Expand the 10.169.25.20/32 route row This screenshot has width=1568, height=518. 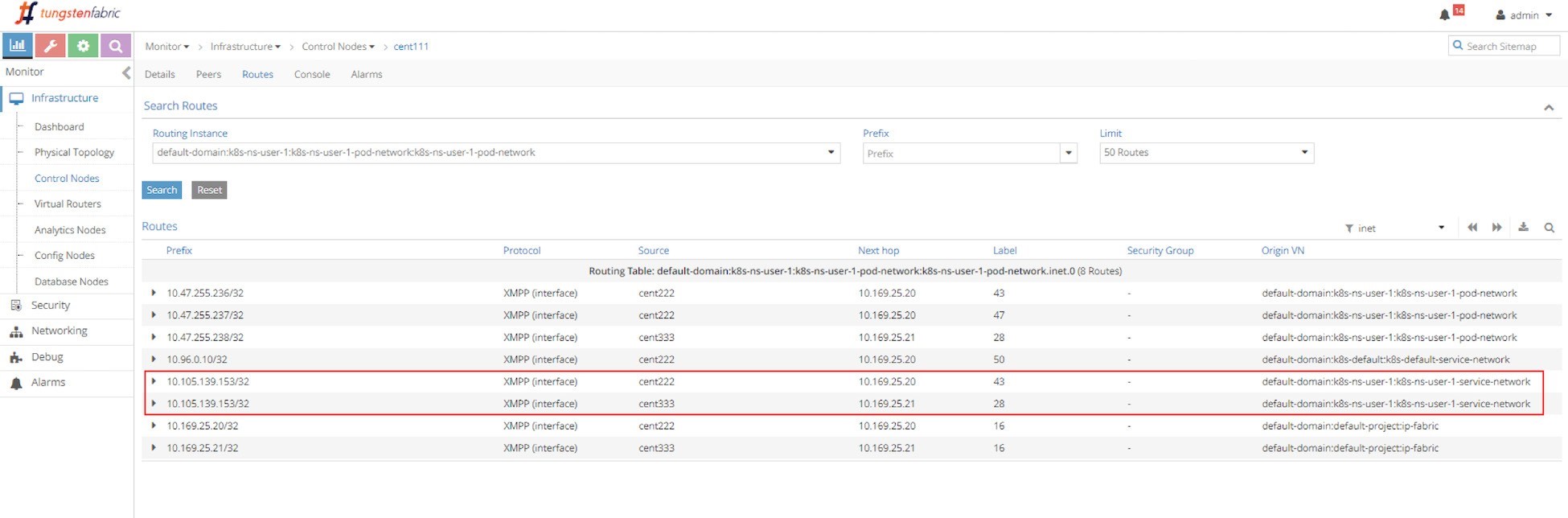coord(154,425)
